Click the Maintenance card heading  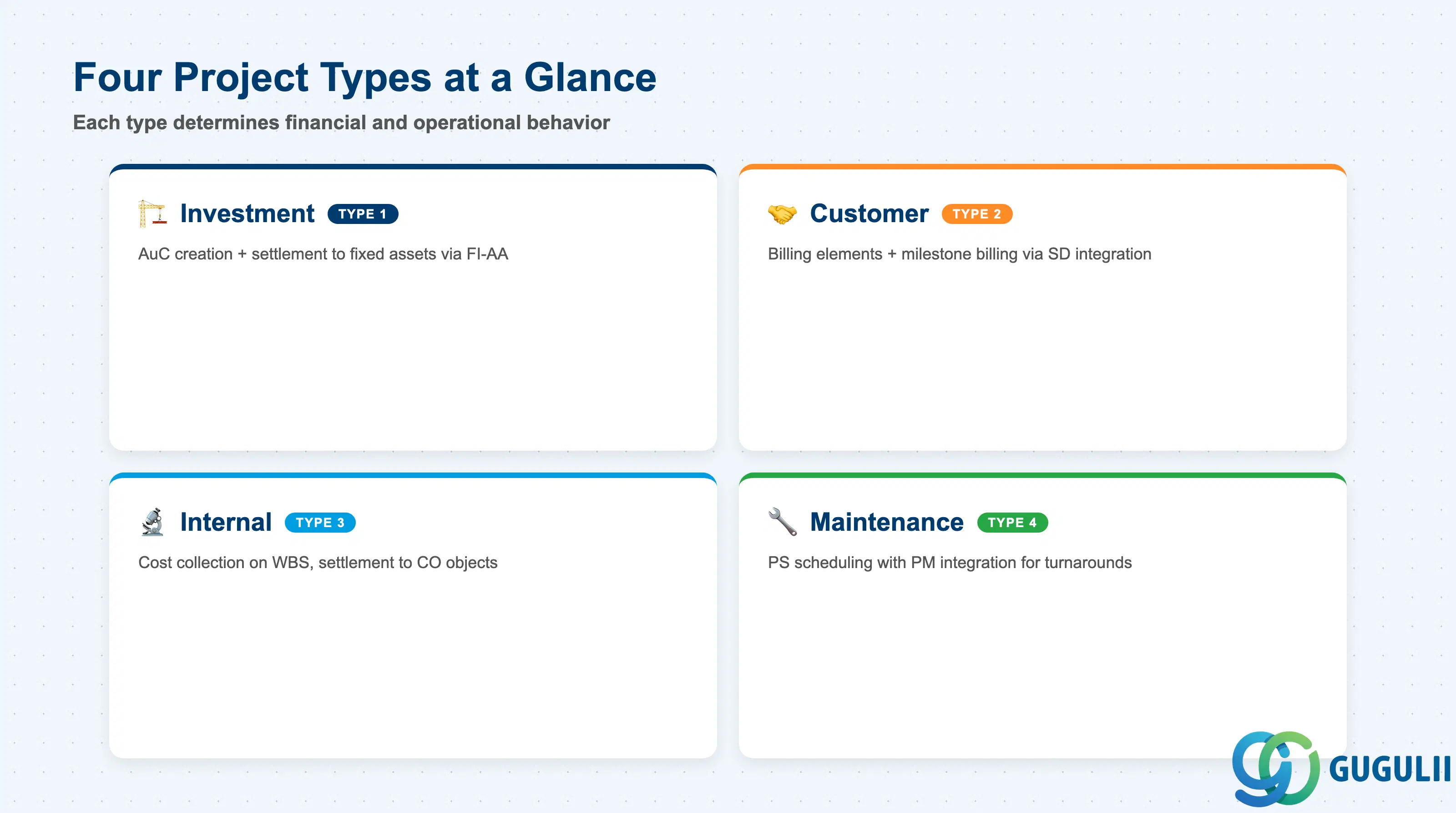[886, 522]
